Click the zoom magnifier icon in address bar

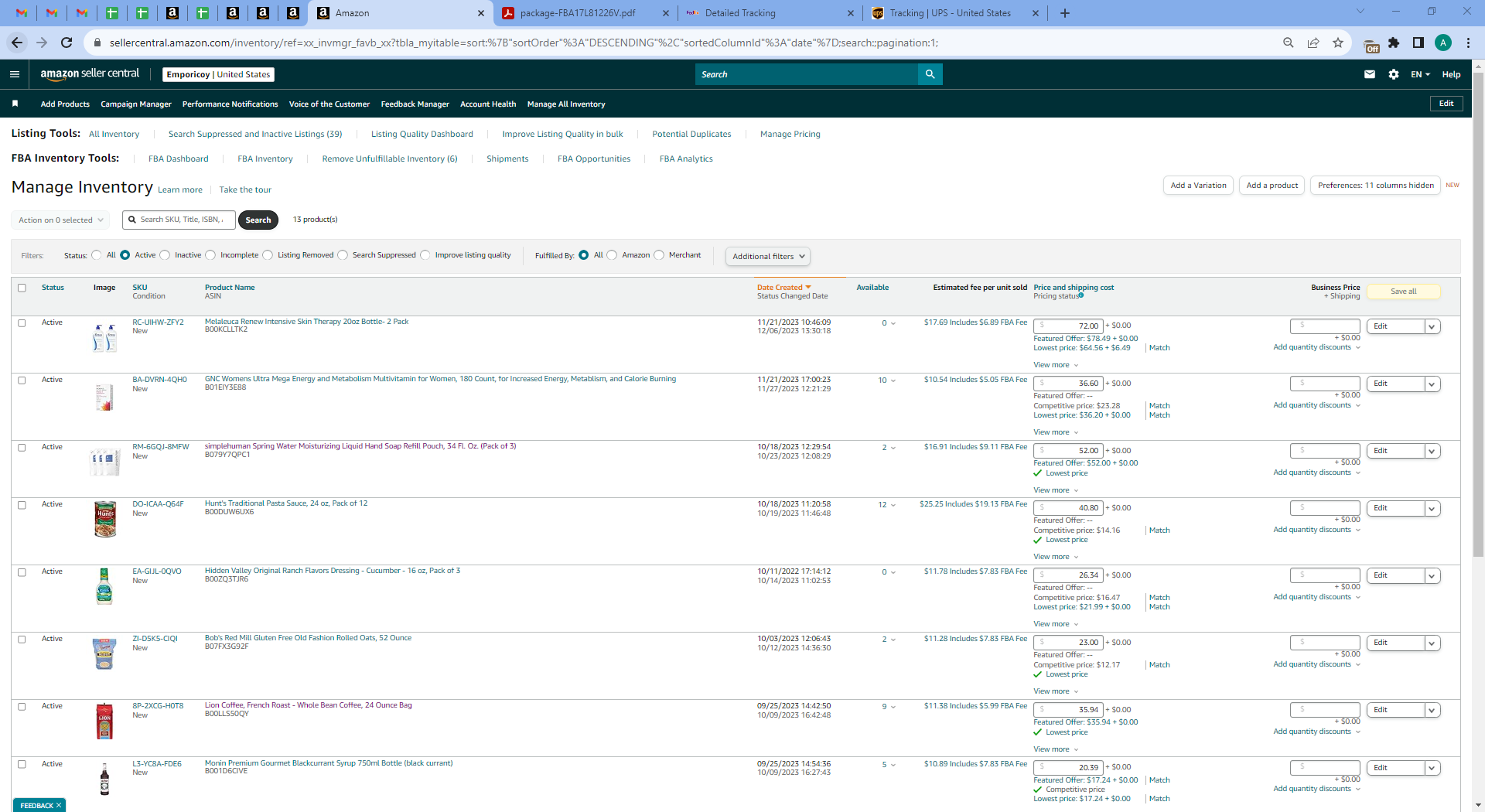tap(1289, 43)
